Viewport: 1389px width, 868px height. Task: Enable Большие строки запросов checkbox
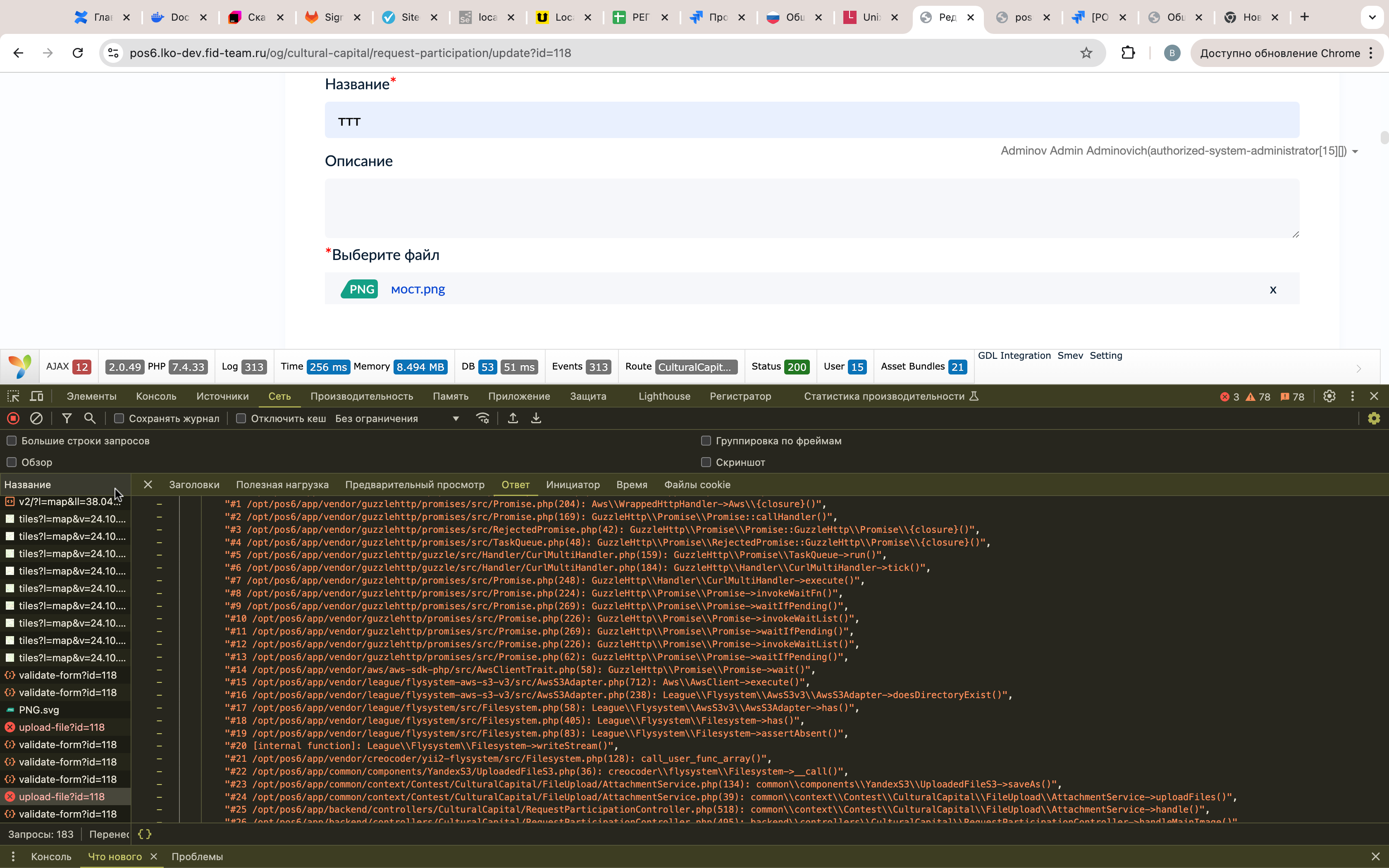pos(12,441)
